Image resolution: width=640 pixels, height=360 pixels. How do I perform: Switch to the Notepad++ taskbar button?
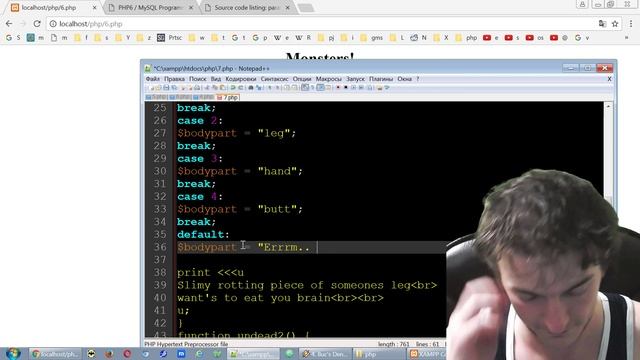[253, 354]
